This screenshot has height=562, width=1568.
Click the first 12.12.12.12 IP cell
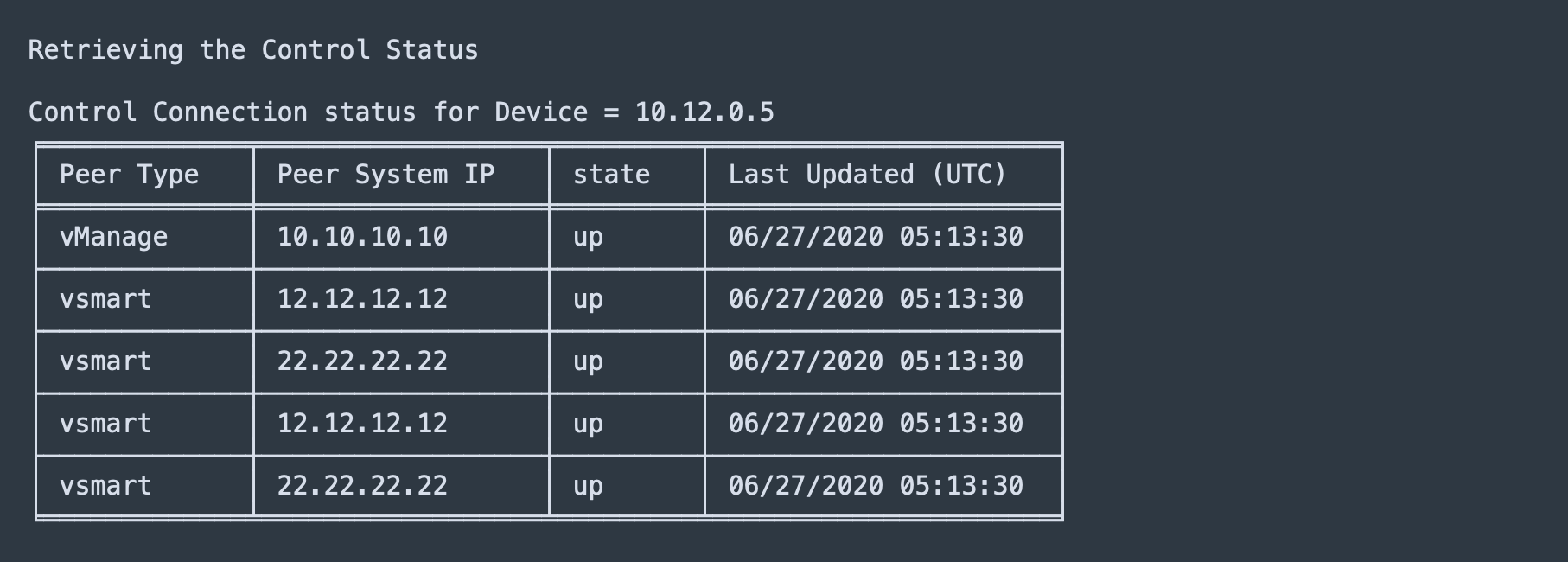click(362, 299)
